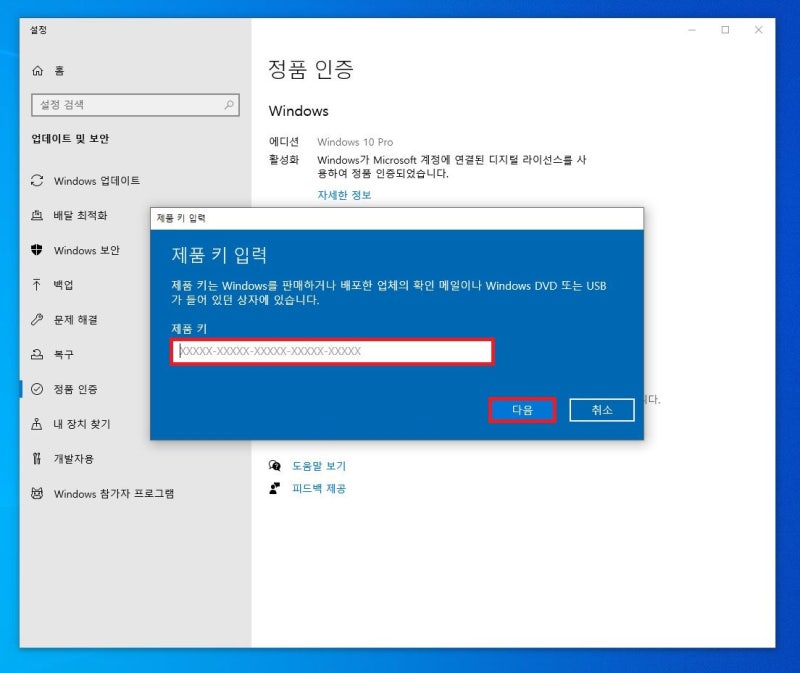Open the 자세한 정보 link

[344, 195]
